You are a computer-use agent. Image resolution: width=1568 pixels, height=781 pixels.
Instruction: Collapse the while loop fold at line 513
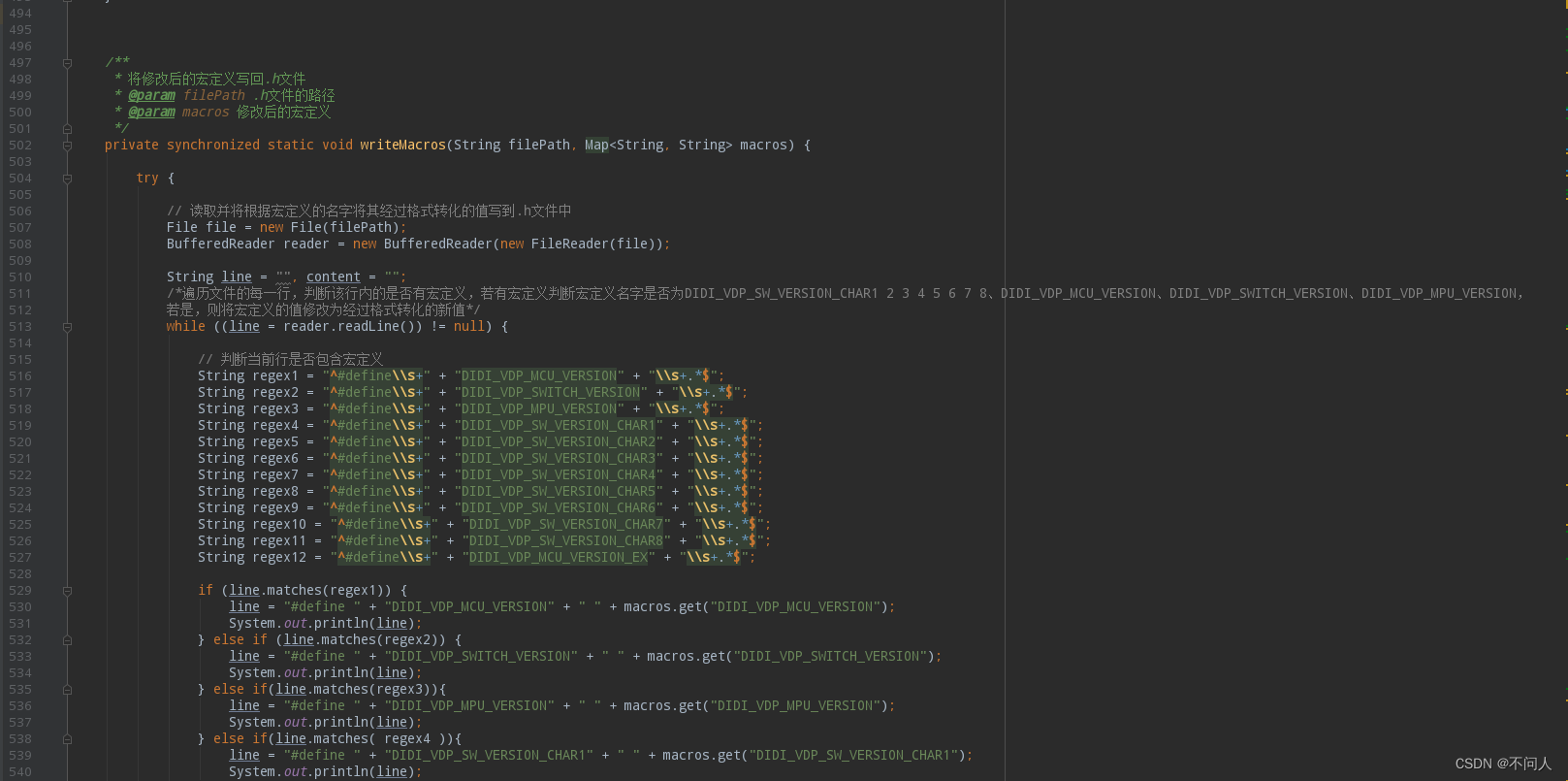67,327
